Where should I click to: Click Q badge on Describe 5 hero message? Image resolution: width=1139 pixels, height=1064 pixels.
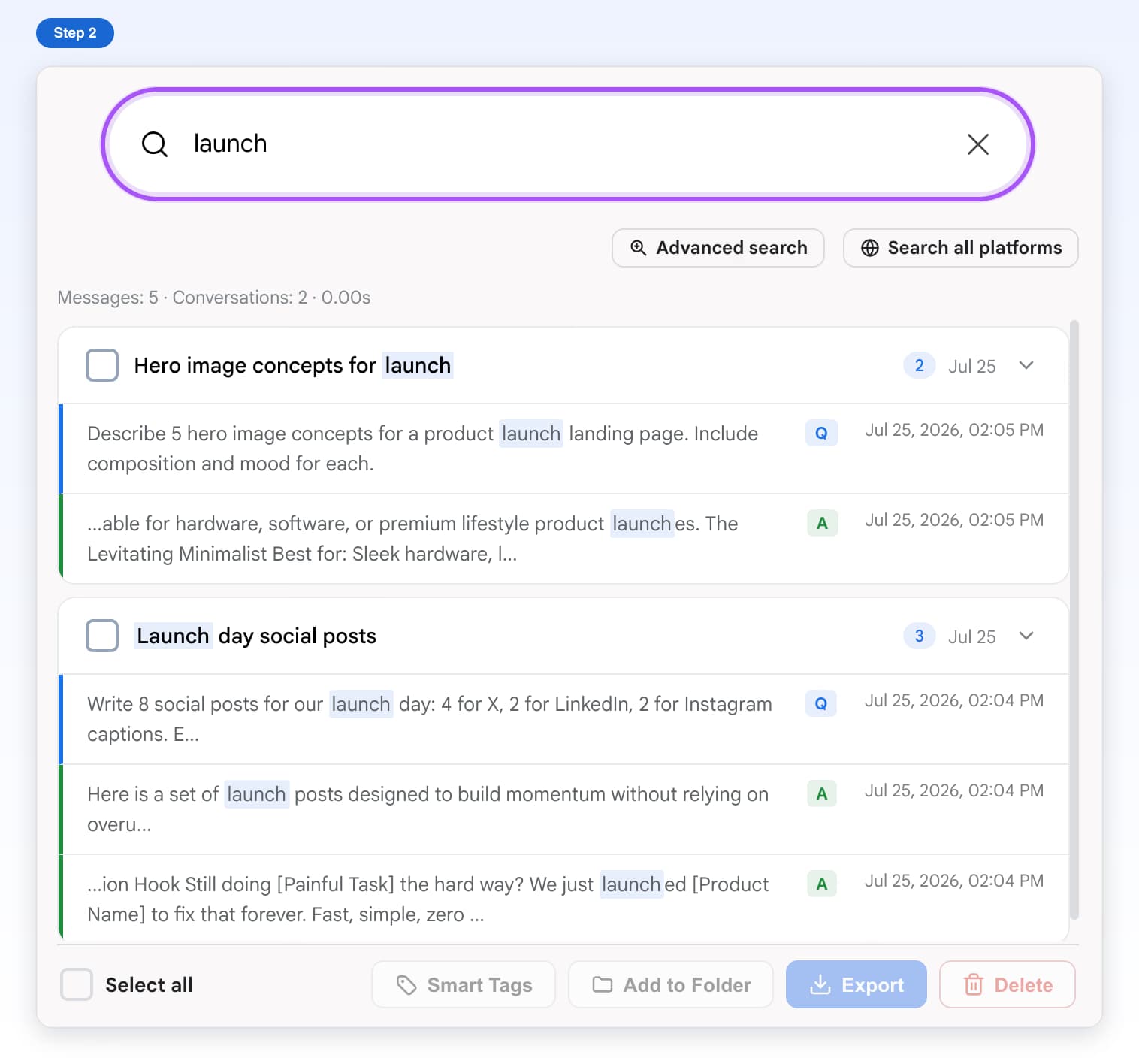click(821, 433)
